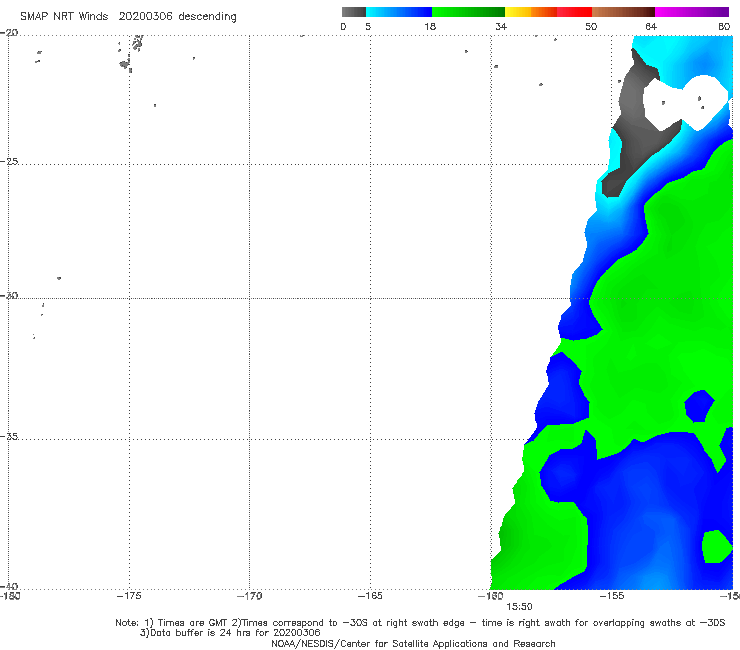Screen dimensions: 740x650
Task: Click the NOAA/NESDIS credit line
Action: 413,643
